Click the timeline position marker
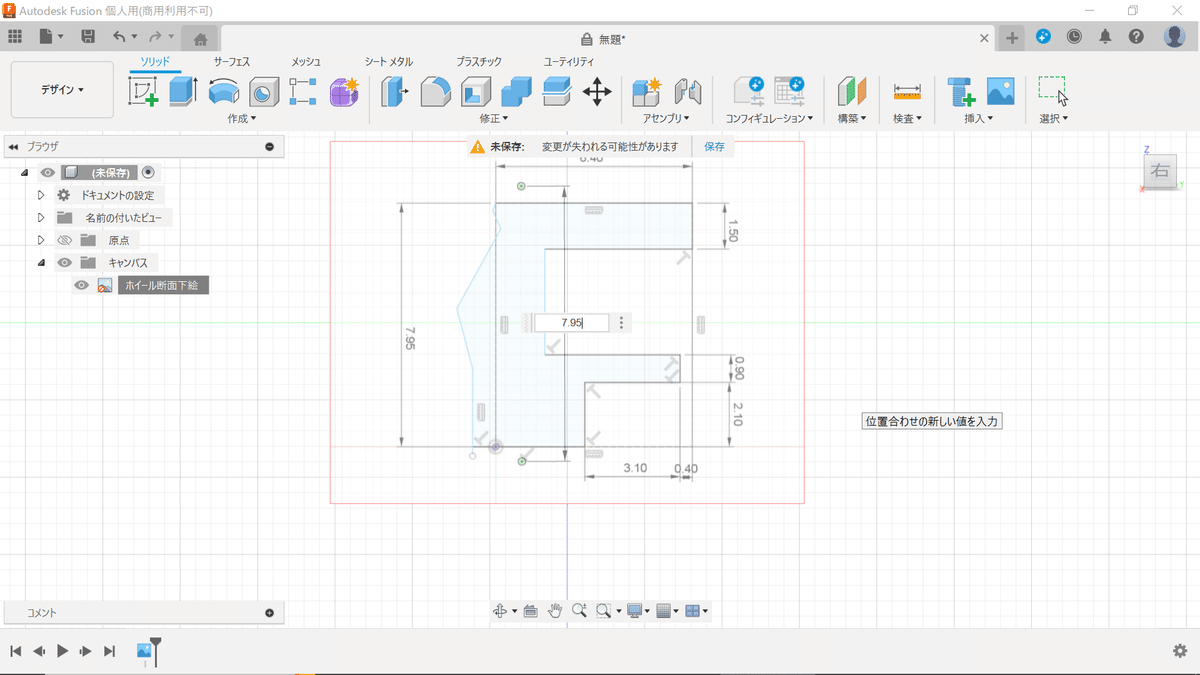This screenshot has height=675, width=1200. point(155,652)
